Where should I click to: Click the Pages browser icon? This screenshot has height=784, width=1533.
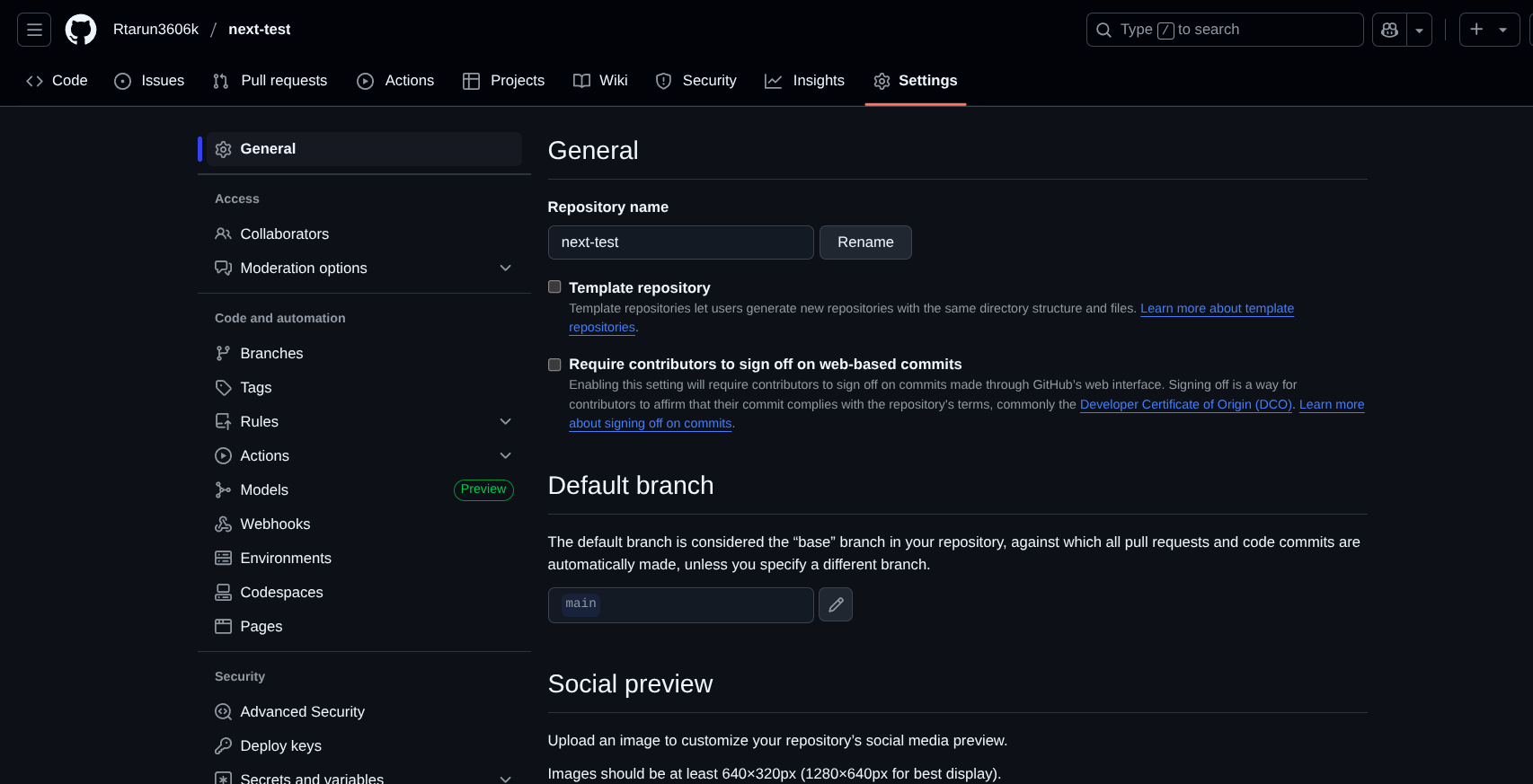[x=223, y=626]
